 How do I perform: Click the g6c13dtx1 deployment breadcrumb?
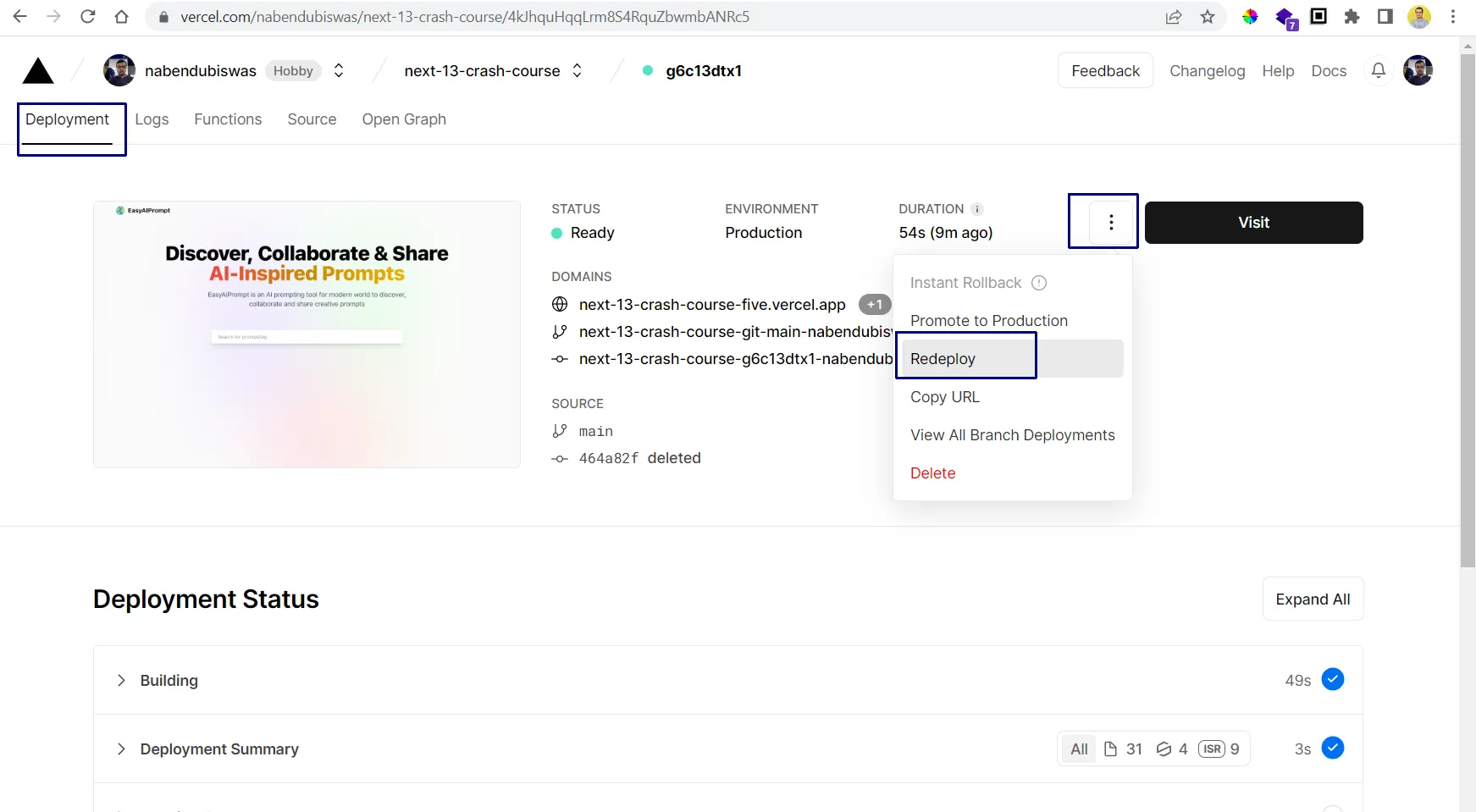[x=704, y=71]
